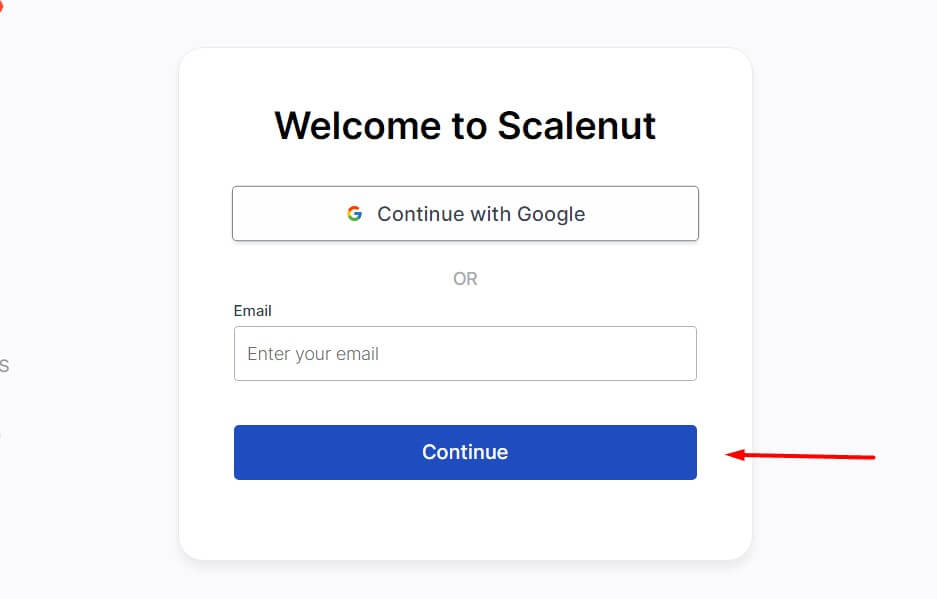Click the red arrow annotation's tail end
The width and height of the screenshot is (937, 599).
click(x=870, y=457)
